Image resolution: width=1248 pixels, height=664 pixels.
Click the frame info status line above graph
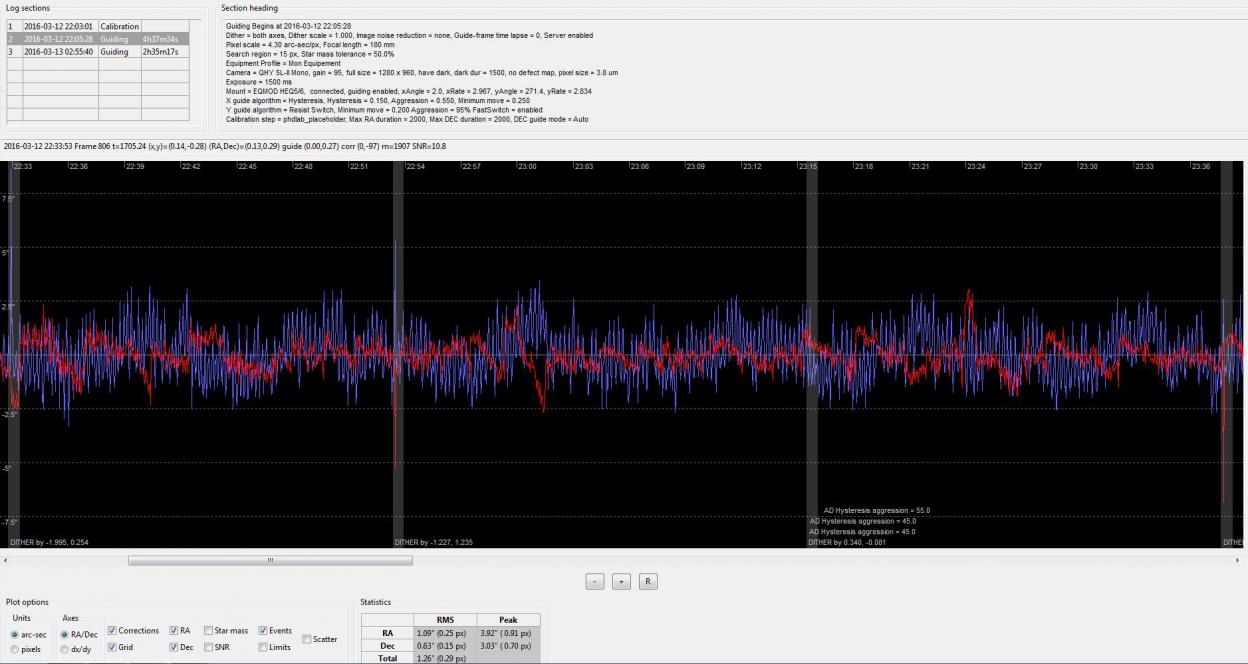click(x=225, y=146)
